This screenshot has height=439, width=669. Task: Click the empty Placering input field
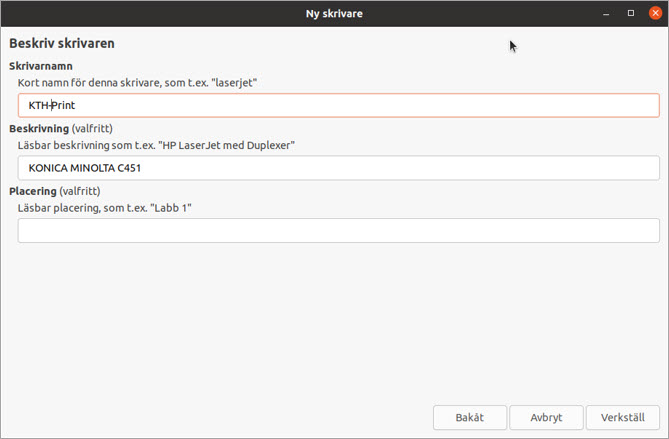click(338, 230)
